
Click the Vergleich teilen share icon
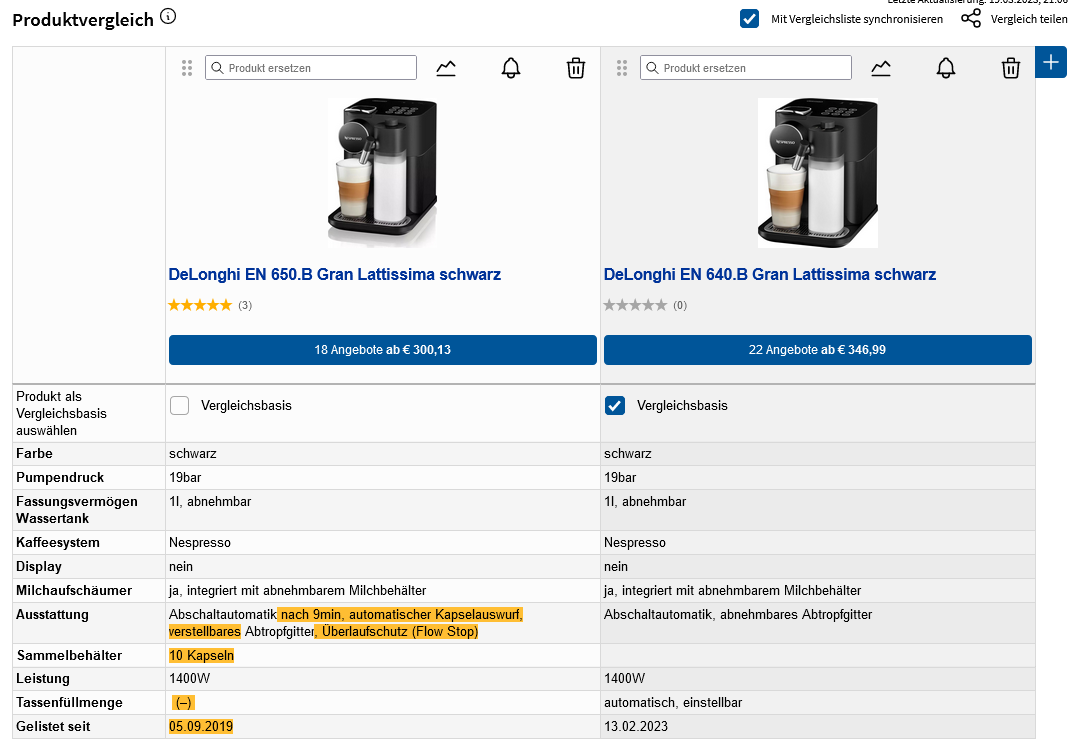[971, 19]
